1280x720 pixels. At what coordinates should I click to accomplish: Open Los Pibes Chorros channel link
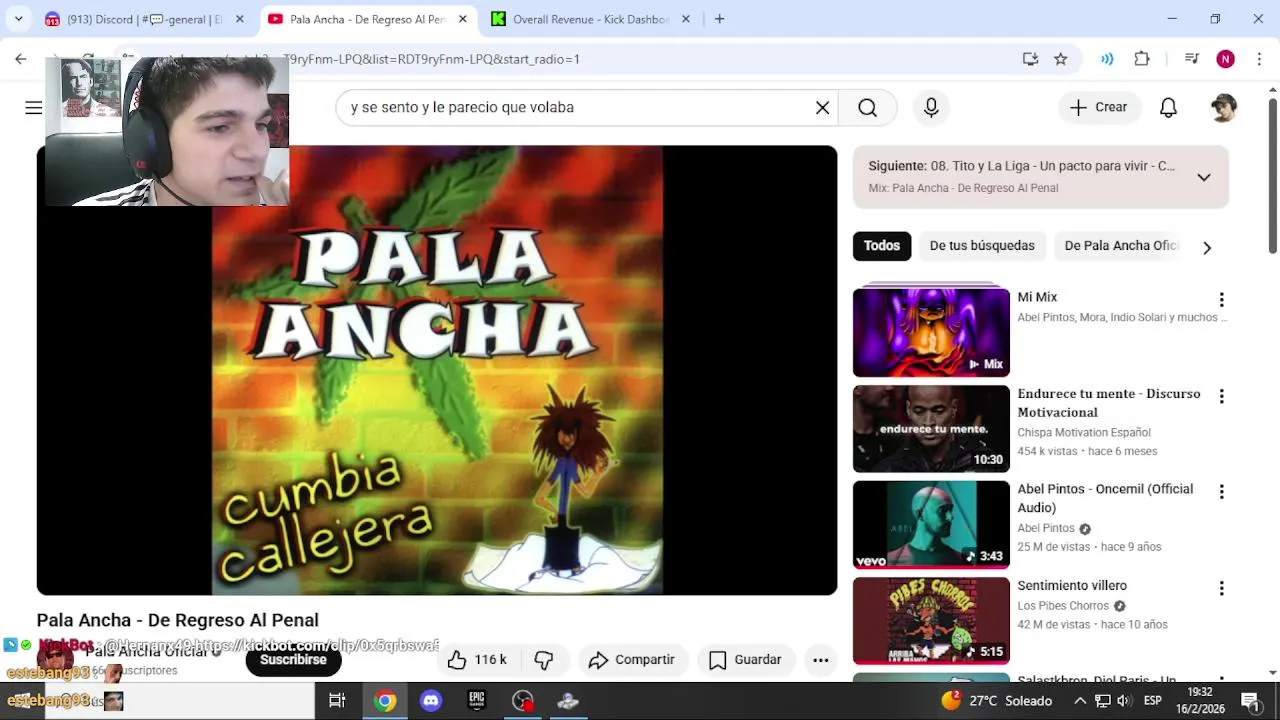(x=1063, y=606)
